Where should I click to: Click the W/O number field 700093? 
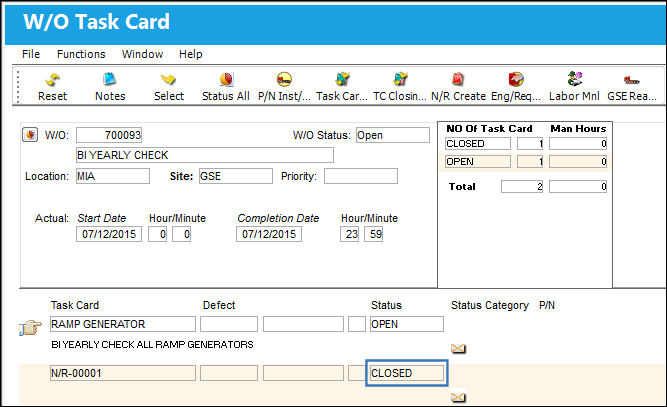(x=109, y=135)
